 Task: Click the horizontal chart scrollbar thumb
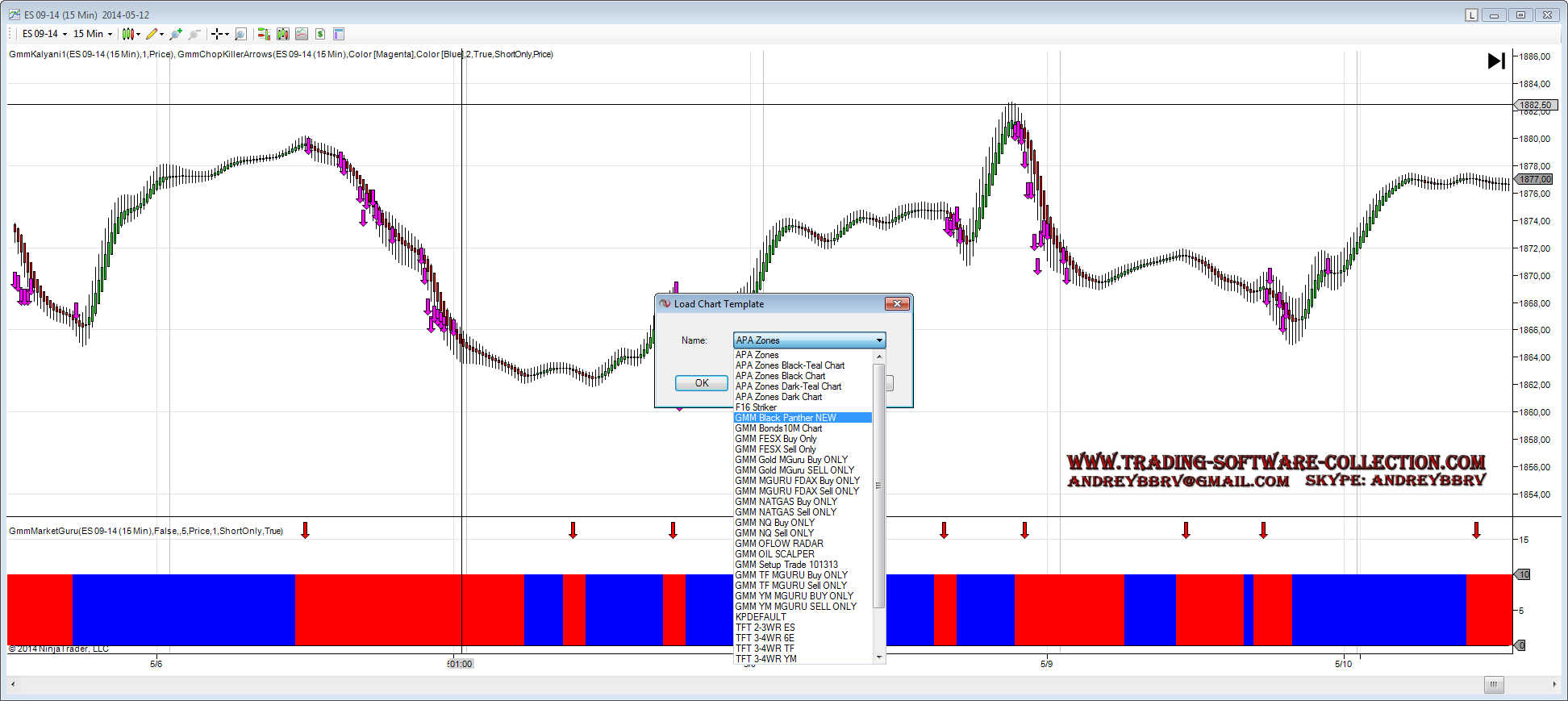pyautogui.click(x=1494, y=685)
